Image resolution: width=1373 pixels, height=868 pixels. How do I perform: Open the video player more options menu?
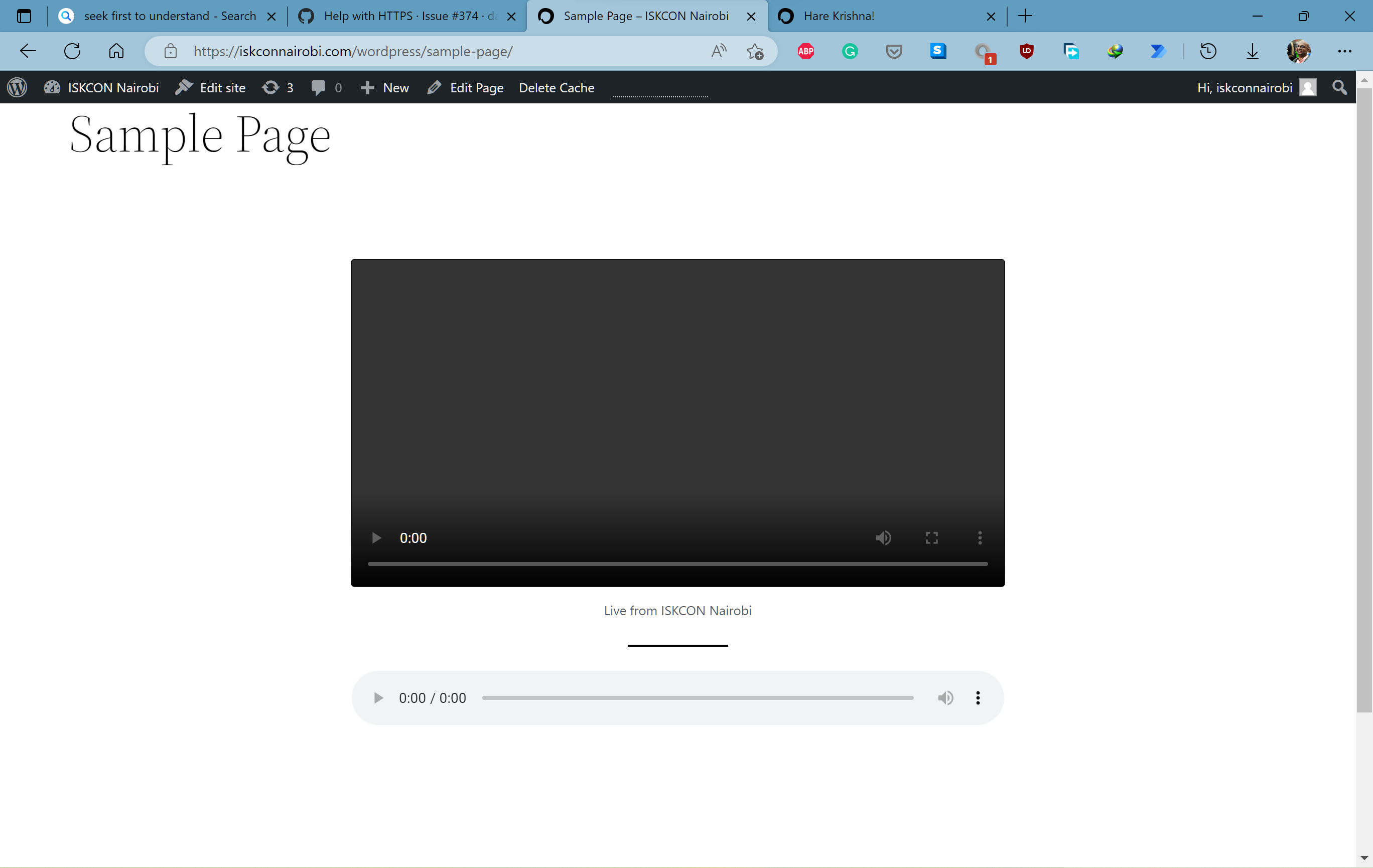click(980, 538)
